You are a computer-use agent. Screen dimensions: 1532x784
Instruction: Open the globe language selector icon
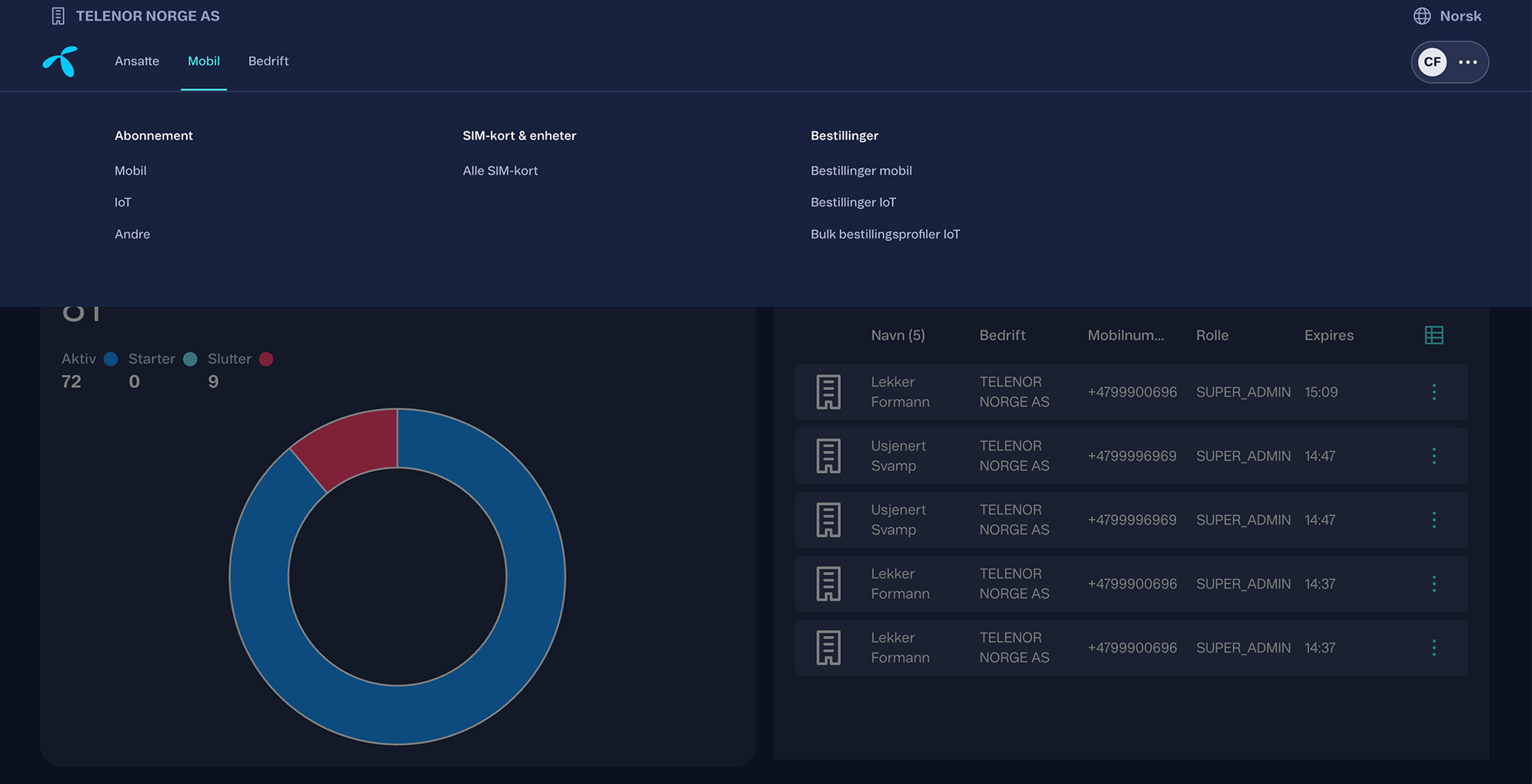(x=1422, y=16)
